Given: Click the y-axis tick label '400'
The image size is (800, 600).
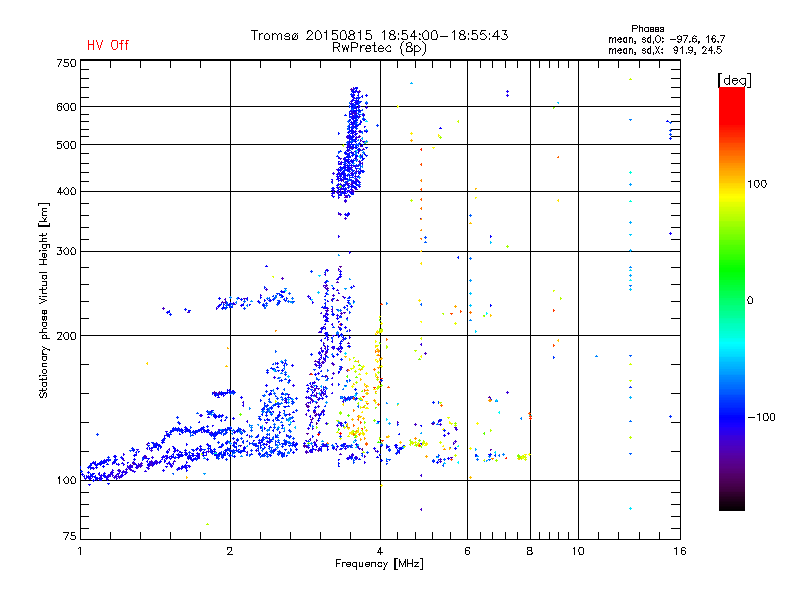Looking at the screenshot, I should pyautogui.click(x=67, y=191).
